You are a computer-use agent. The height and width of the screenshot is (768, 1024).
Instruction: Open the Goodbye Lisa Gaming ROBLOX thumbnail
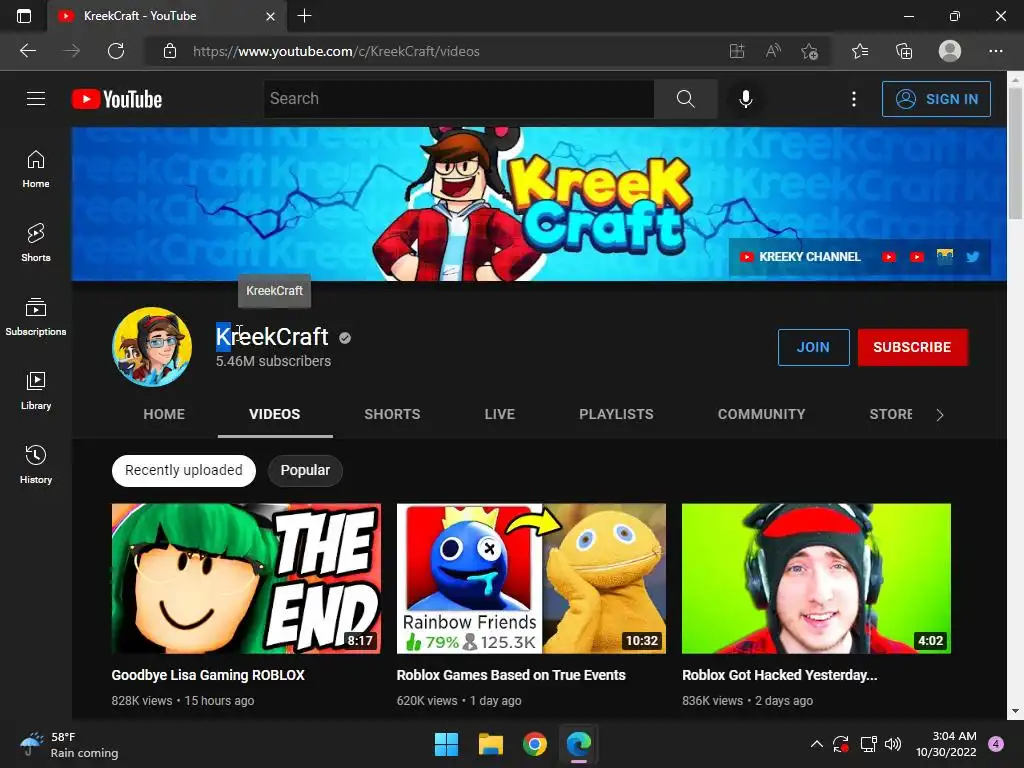pos(246,578)
